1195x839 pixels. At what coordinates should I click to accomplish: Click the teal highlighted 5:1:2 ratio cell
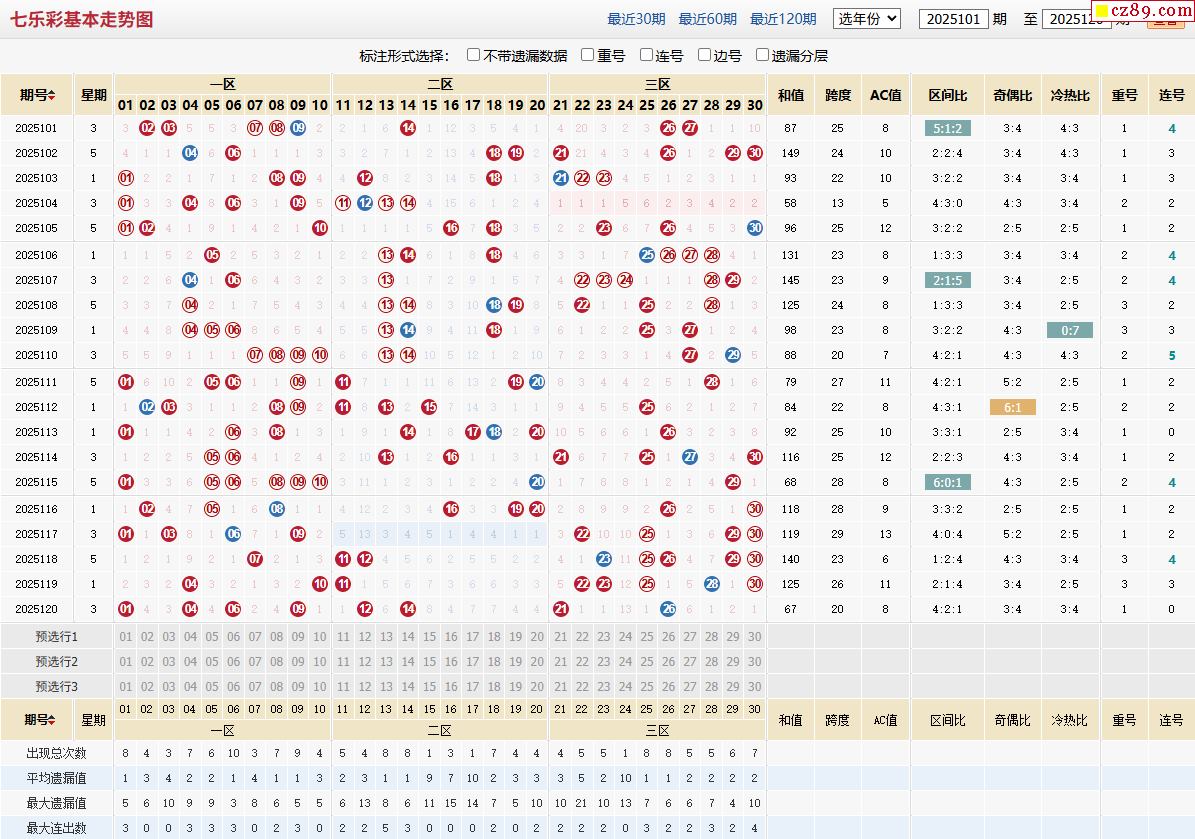point(947,128)
